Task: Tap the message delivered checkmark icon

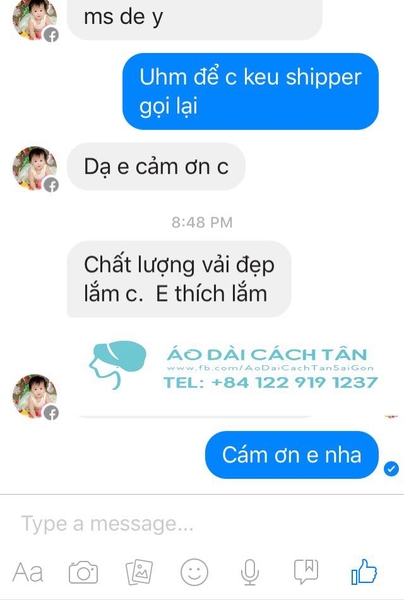Action: (391, 469)
